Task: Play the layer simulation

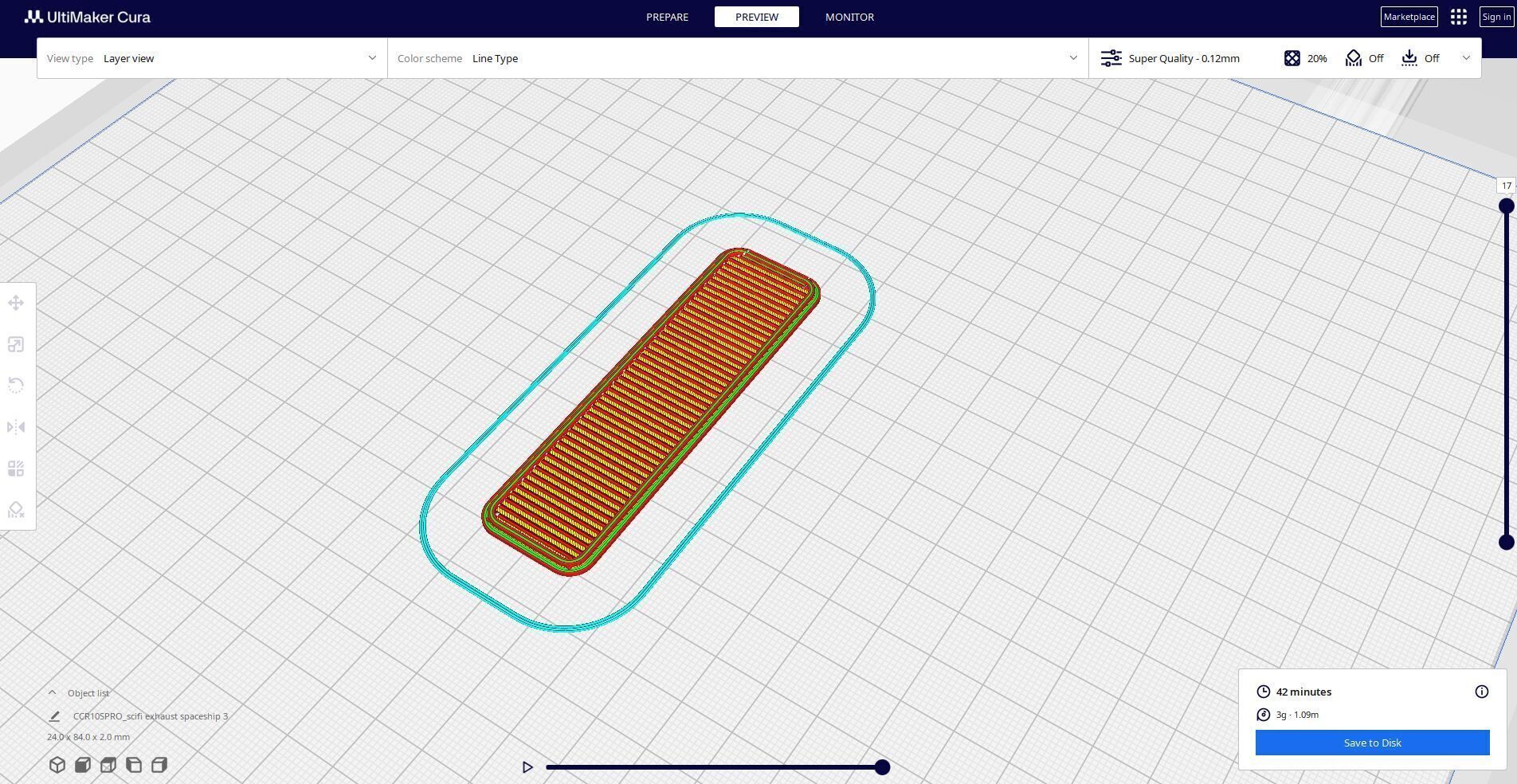Action: coord(527,767)
